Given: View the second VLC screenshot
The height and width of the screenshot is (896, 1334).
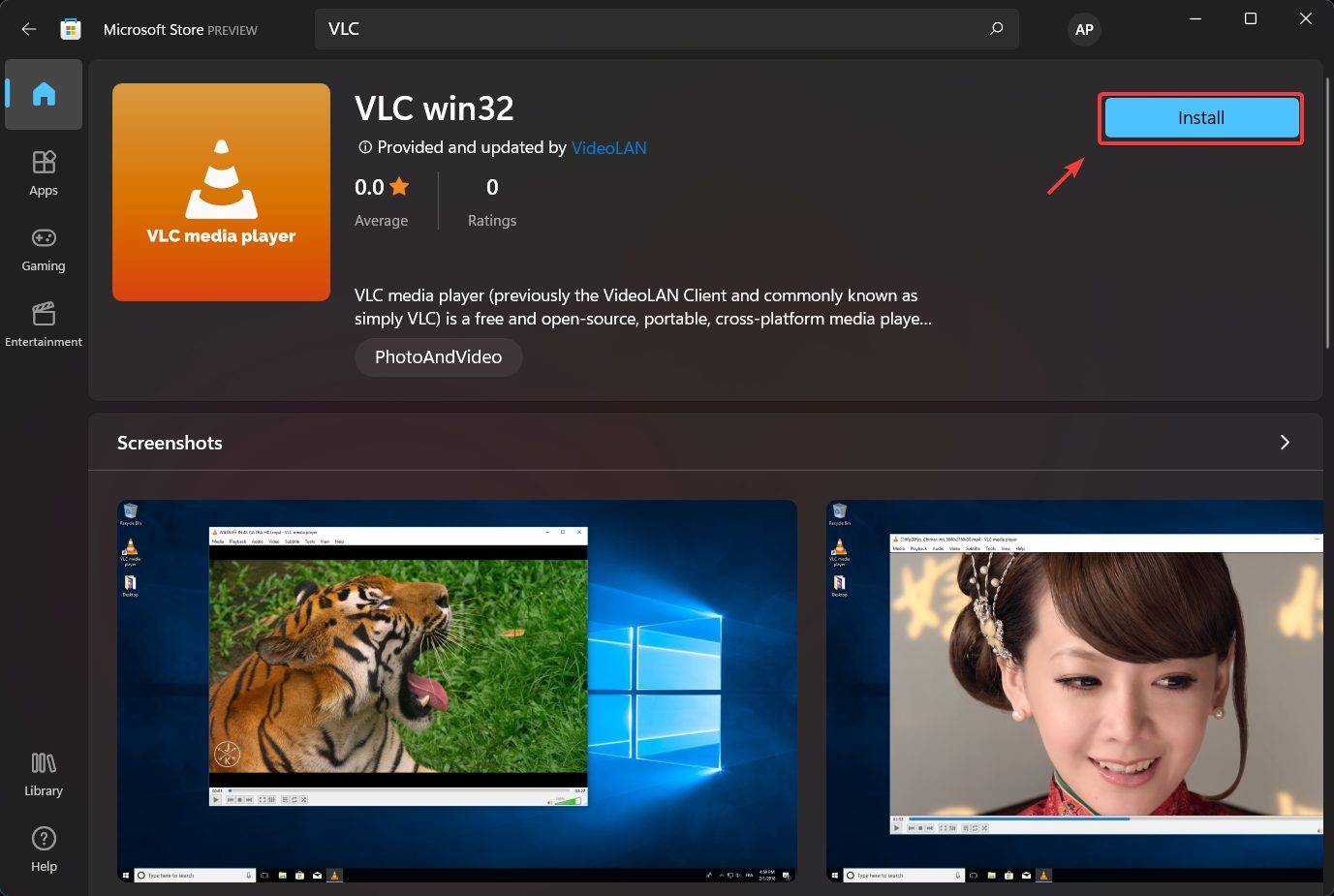Looking at the screenshot, I should click(x=1073, y=691).
